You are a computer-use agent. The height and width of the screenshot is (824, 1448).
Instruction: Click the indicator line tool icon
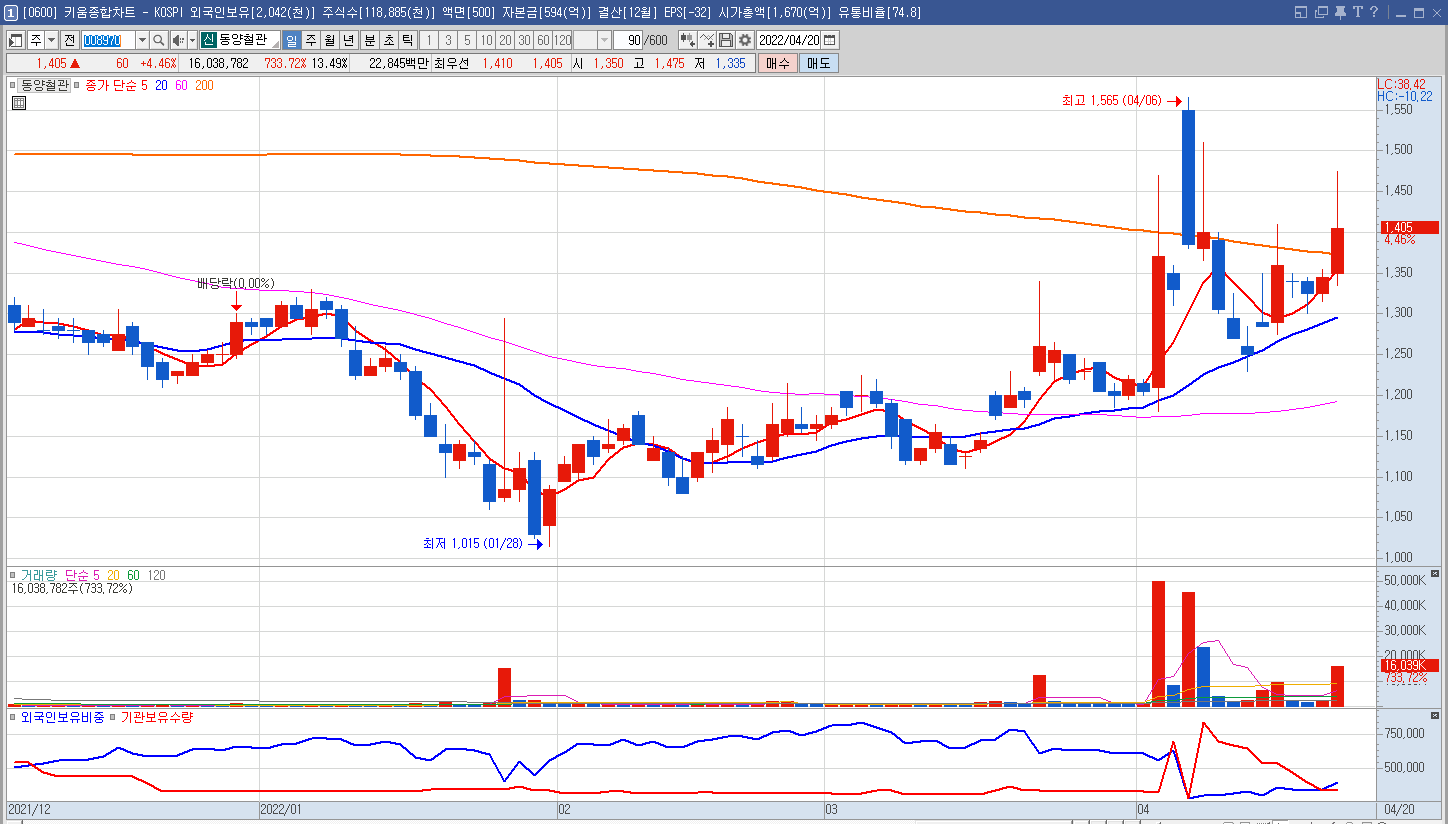click(707, 40)
